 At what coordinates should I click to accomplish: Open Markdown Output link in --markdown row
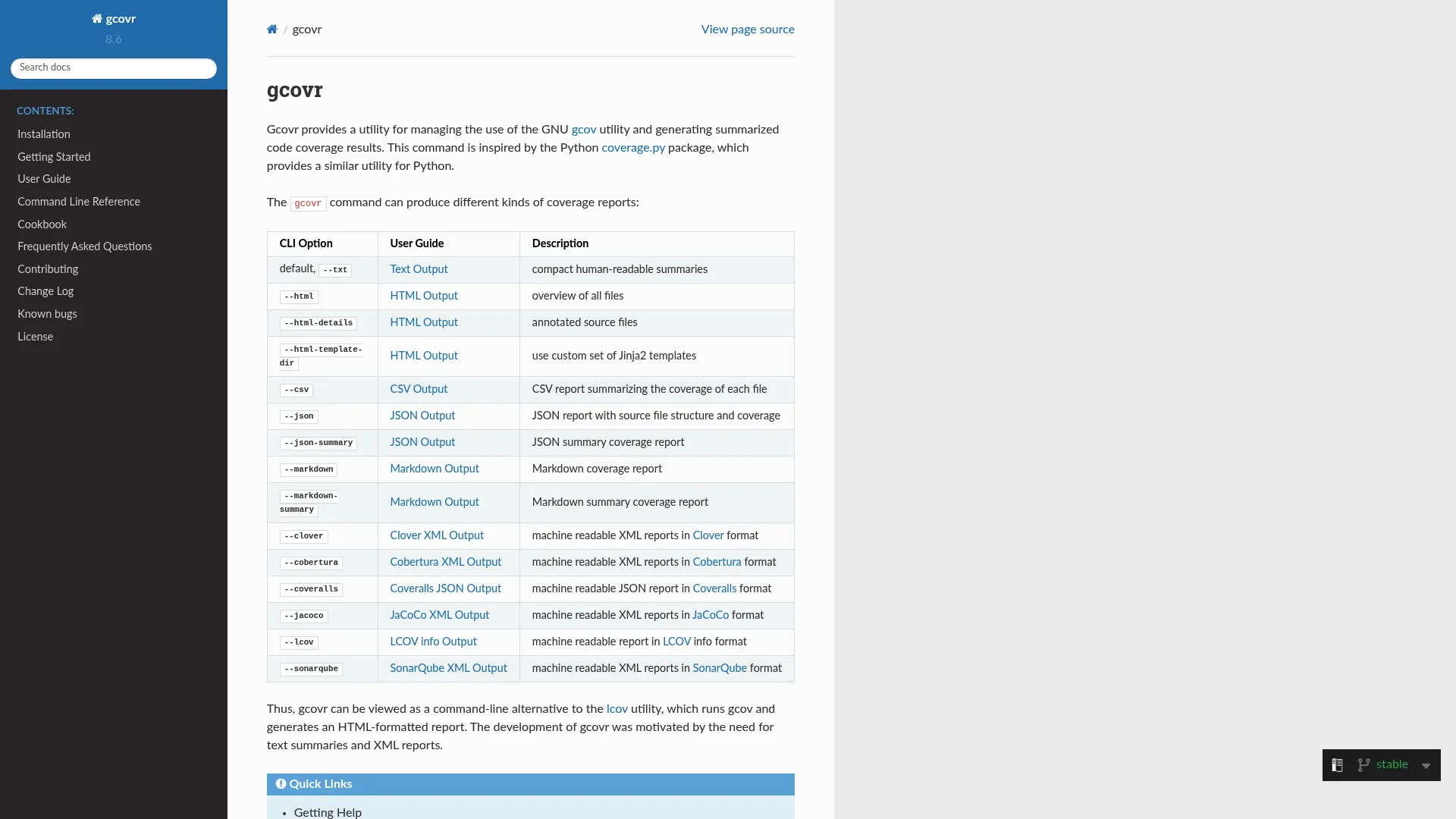435,469
